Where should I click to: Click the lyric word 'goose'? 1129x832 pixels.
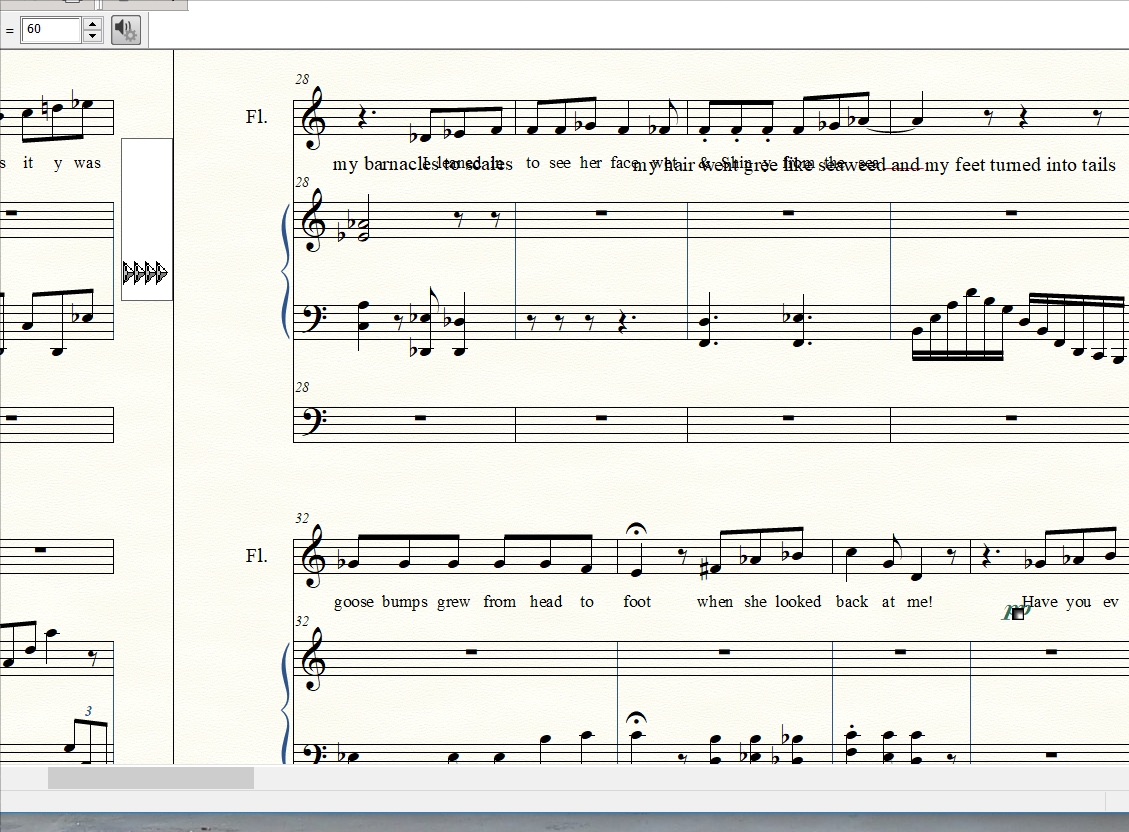[354, 602]
